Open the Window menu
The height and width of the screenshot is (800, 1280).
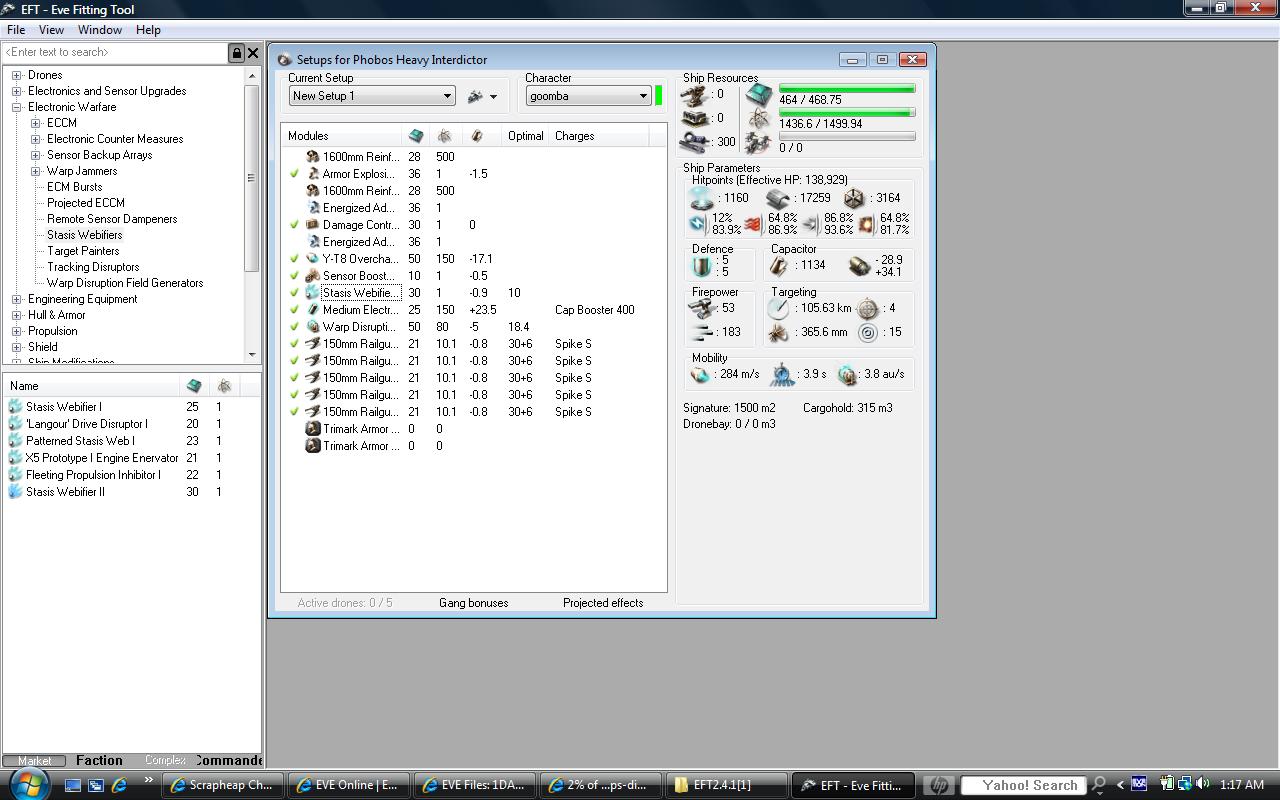pos(100,30)
